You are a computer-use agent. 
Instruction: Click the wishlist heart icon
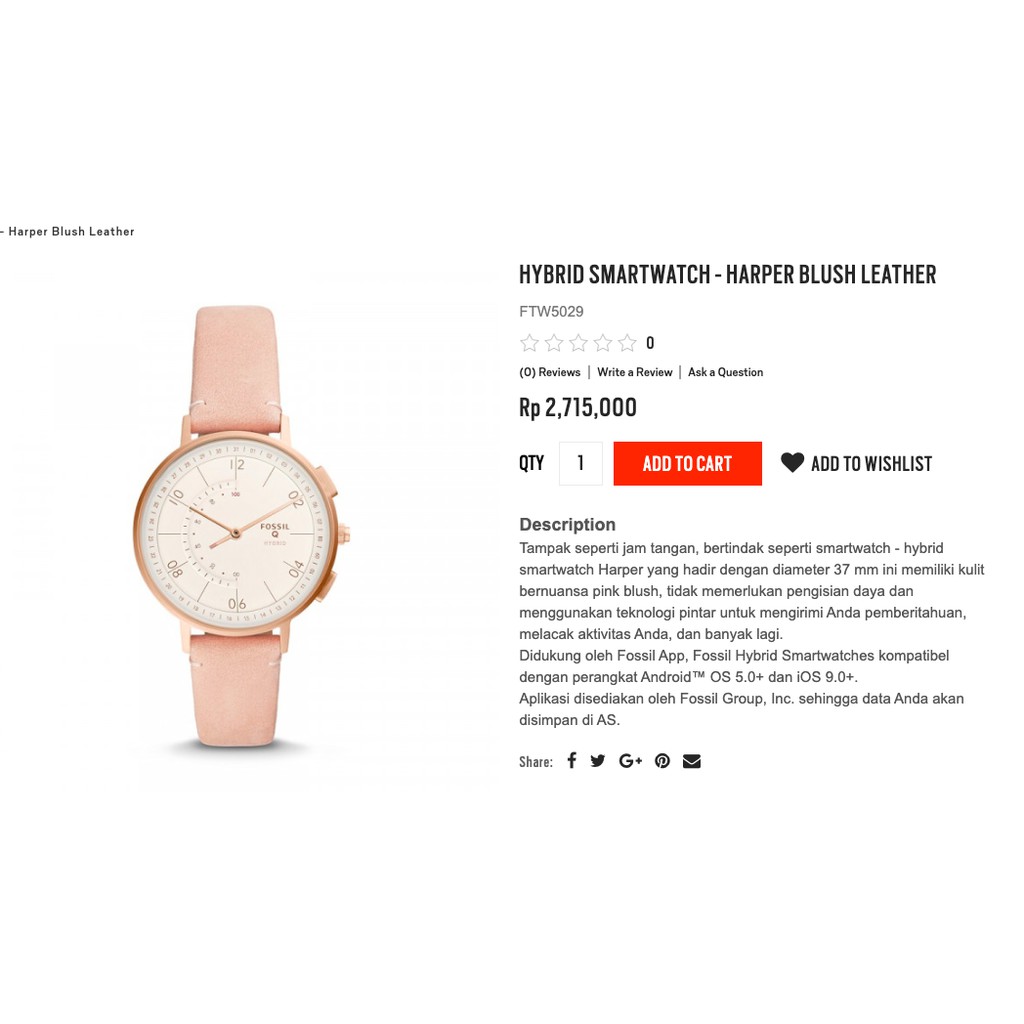point(792,462)
